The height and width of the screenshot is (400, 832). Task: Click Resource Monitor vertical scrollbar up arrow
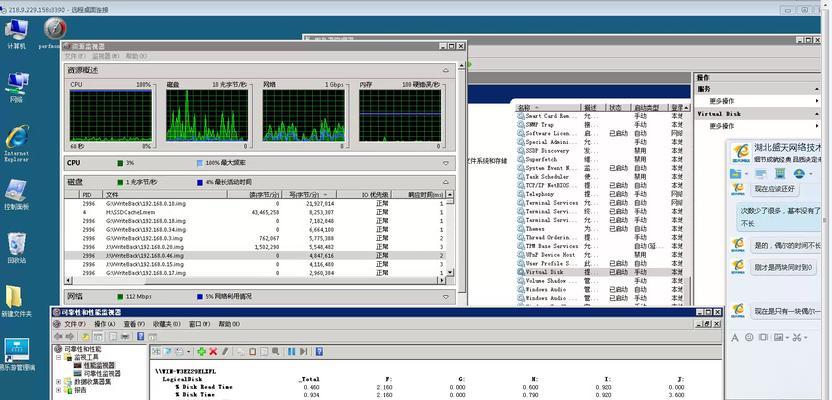462,65
